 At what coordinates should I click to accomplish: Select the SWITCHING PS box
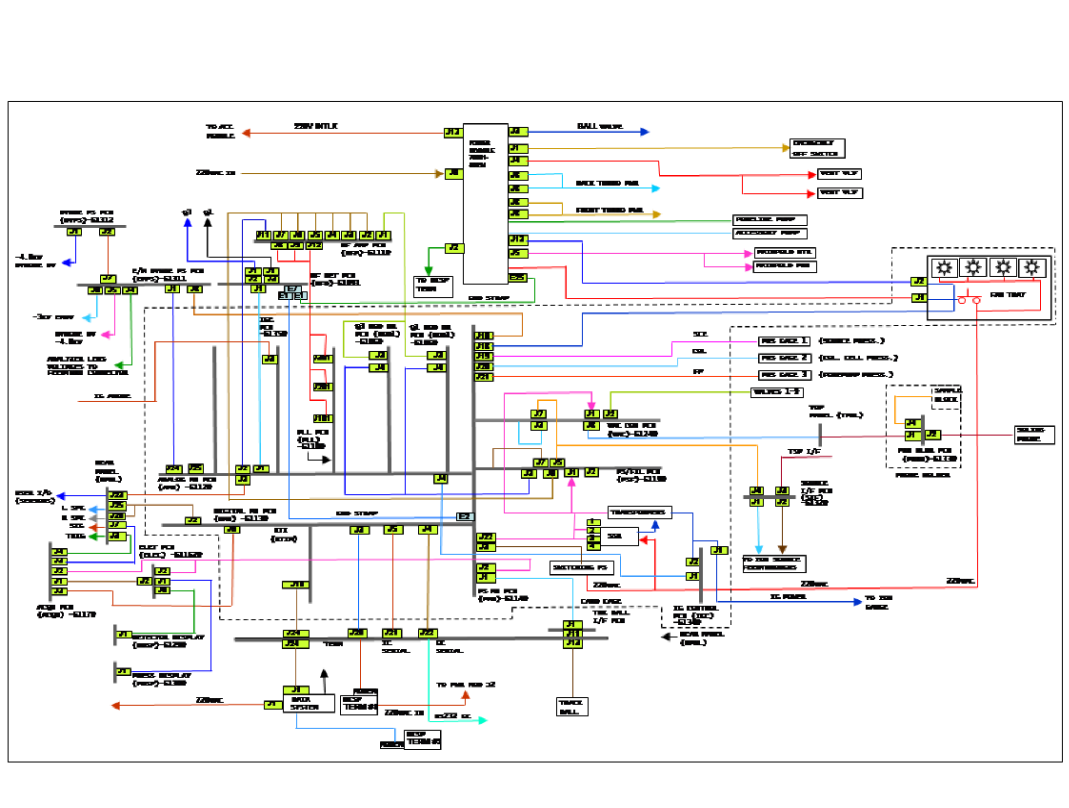click(581, 568)
